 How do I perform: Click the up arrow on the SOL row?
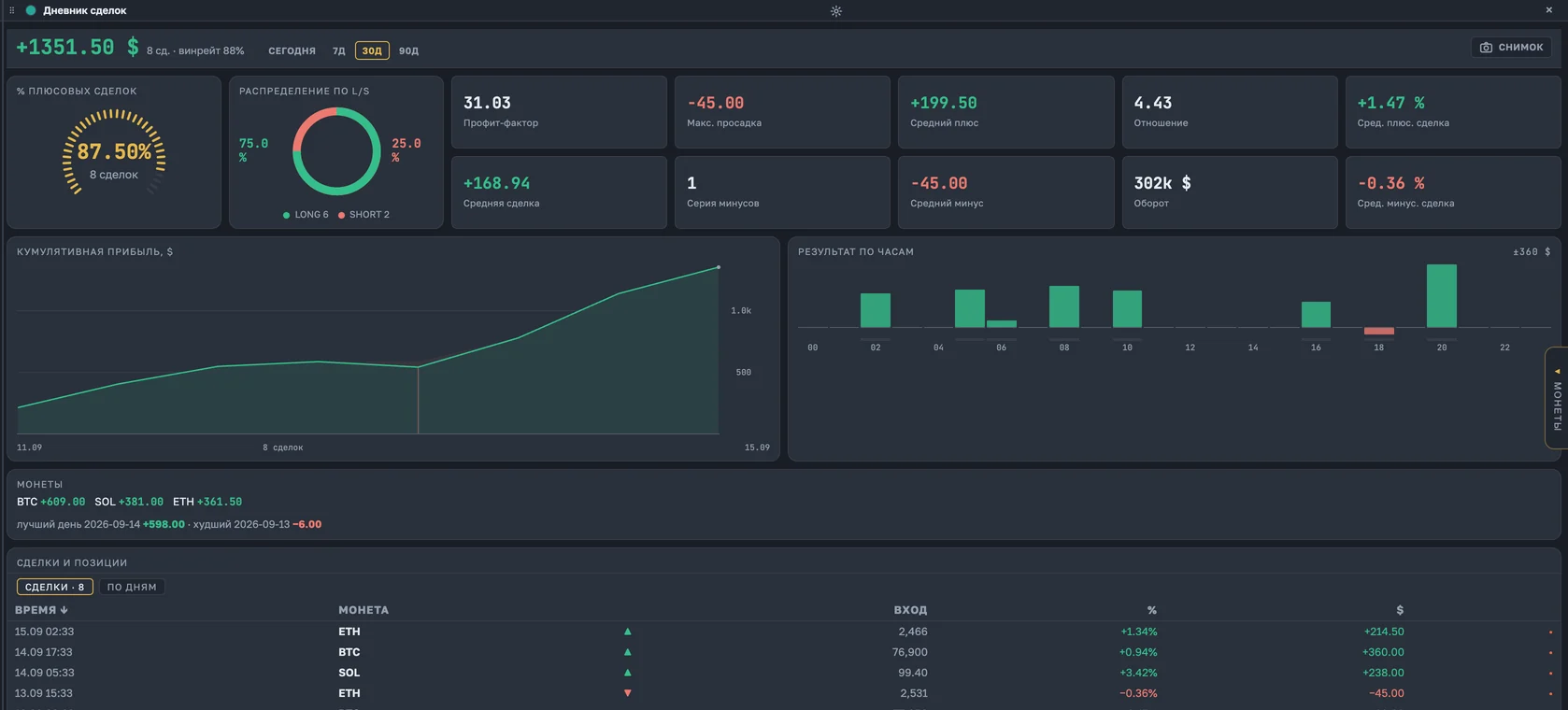tap(627, 673)
